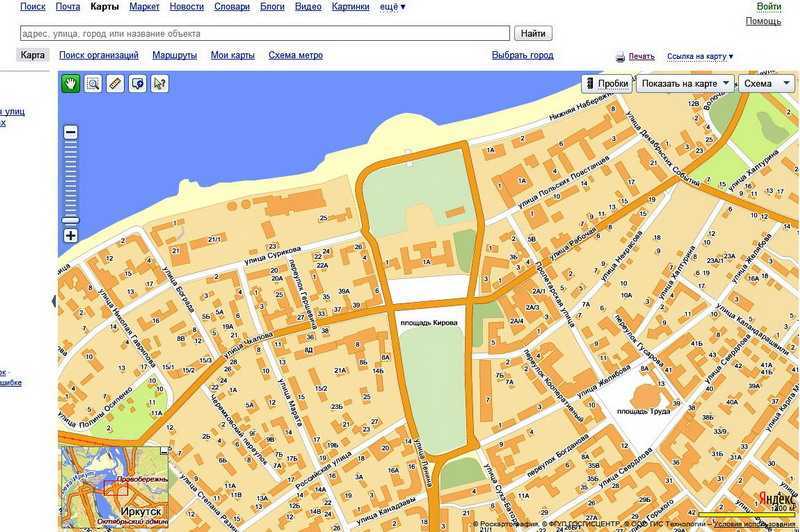The height and width of the screenshot is (532, 800).
Task: Select the ruler distance tool
Action: click(115, 84)
